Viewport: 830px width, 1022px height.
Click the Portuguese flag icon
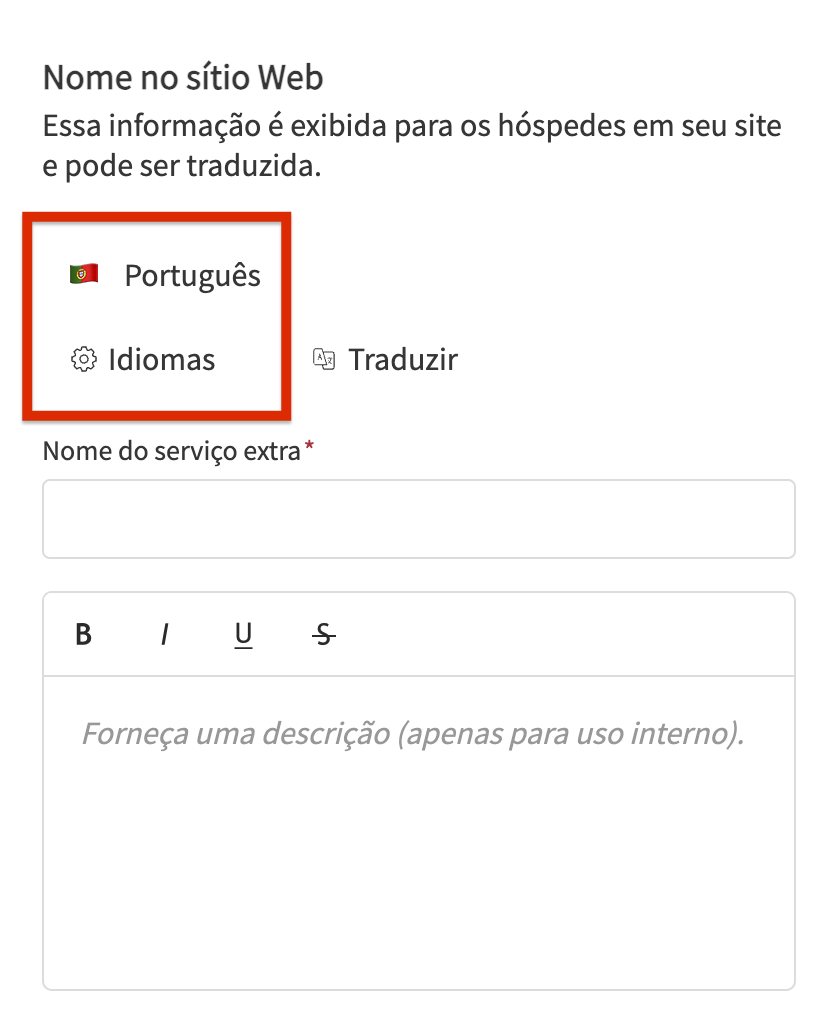point(83,275)
